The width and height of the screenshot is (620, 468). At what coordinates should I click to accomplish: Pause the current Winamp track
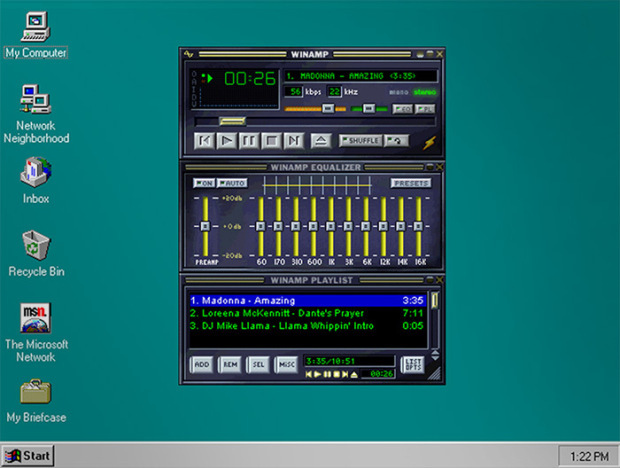249,141
